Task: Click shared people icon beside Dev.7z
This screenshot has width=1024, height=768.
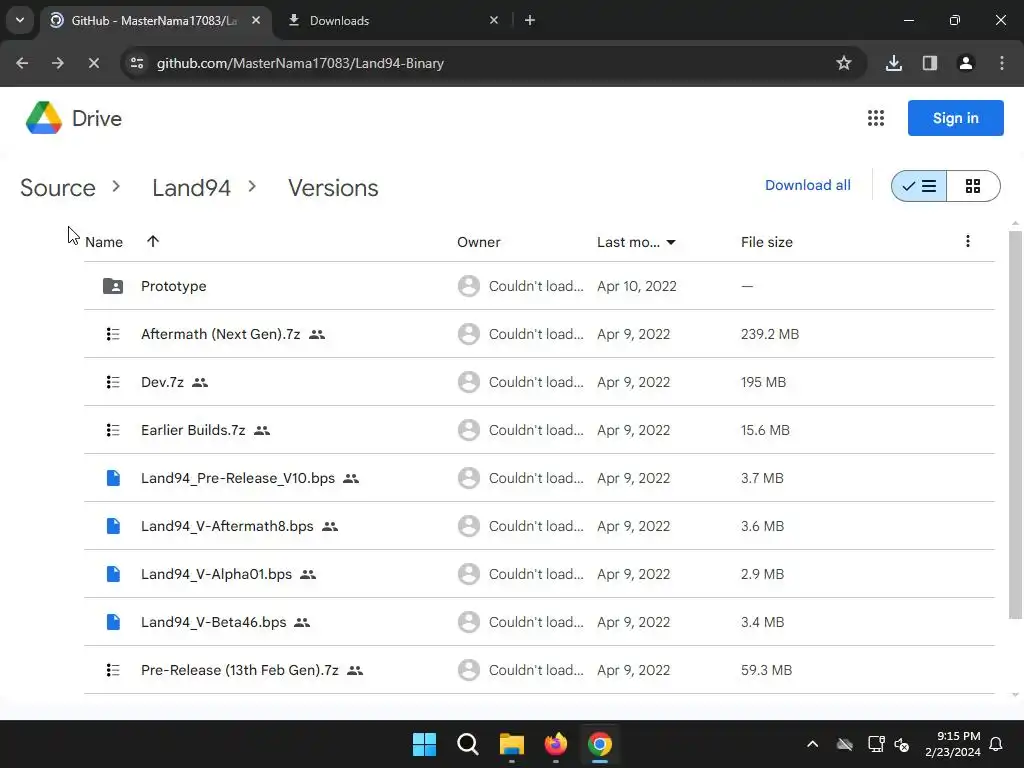Action: point(200,383)
